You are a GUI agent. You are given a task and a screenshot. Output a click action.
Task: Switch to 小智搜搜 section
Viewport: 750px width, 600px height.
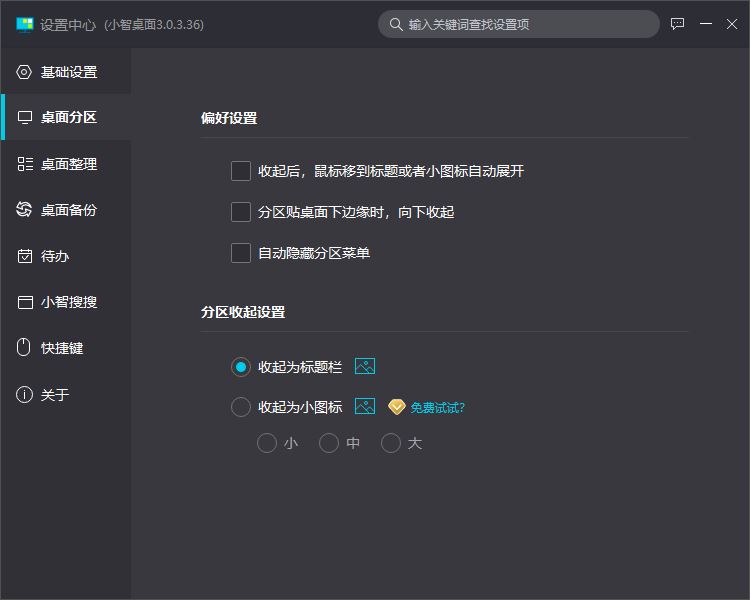click(x=66, y=302)
